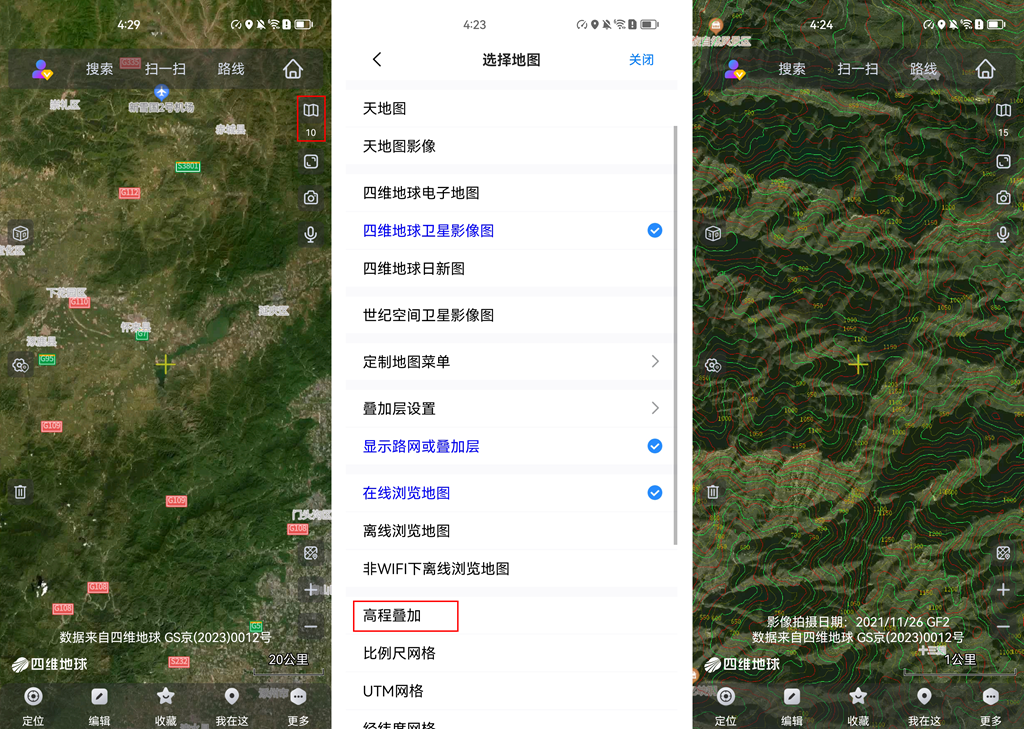Tap the home icon on the contour map screen

coord(985,69)
